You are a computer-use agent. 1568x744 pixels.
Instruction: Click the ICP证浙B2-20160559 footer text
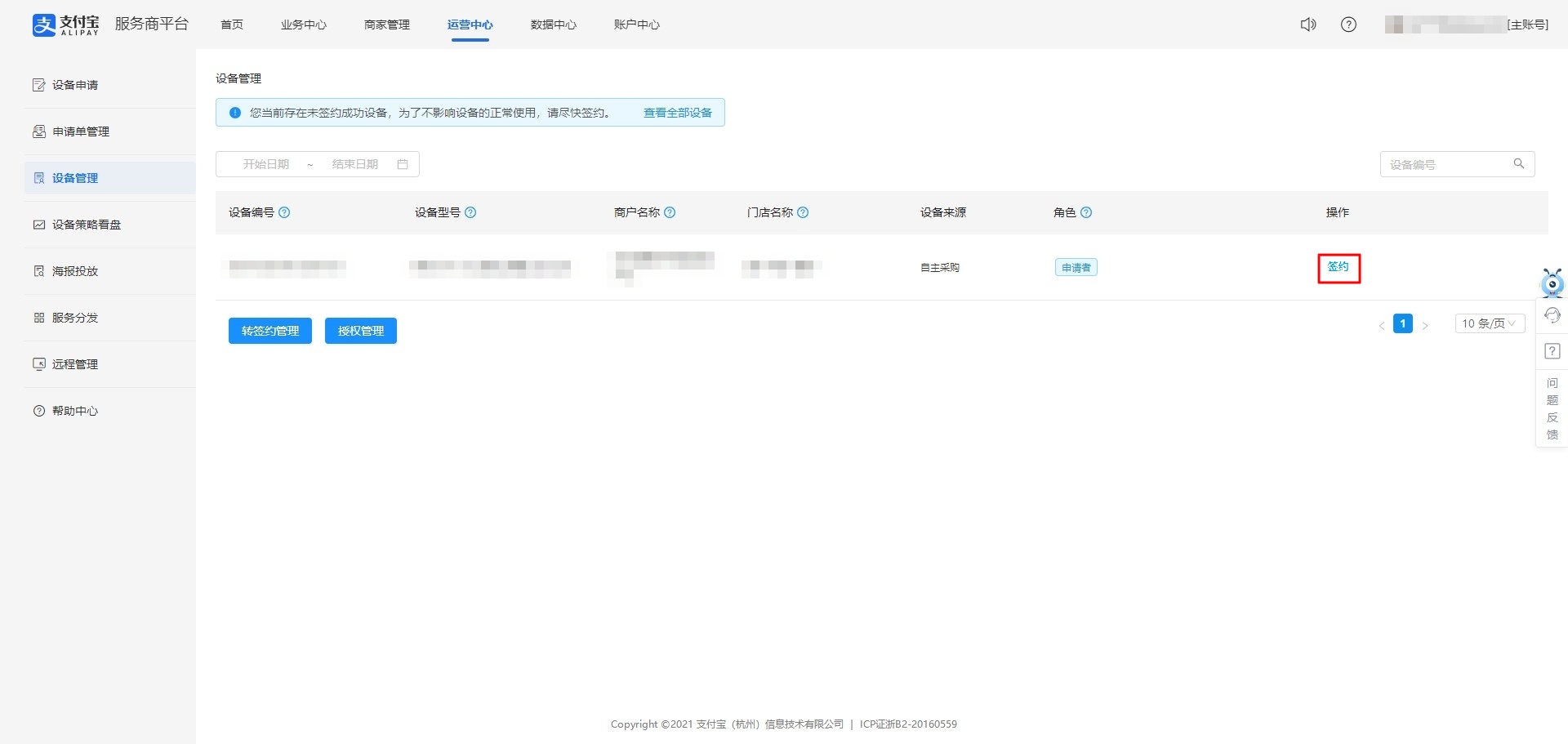[908, 724]
